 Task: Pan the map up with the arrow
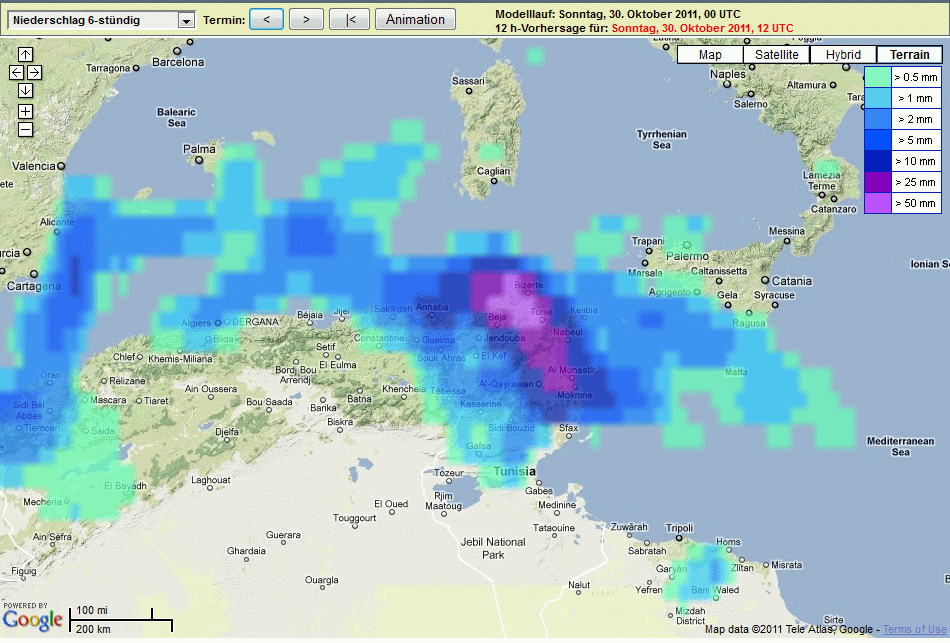(x=25, y=55)
